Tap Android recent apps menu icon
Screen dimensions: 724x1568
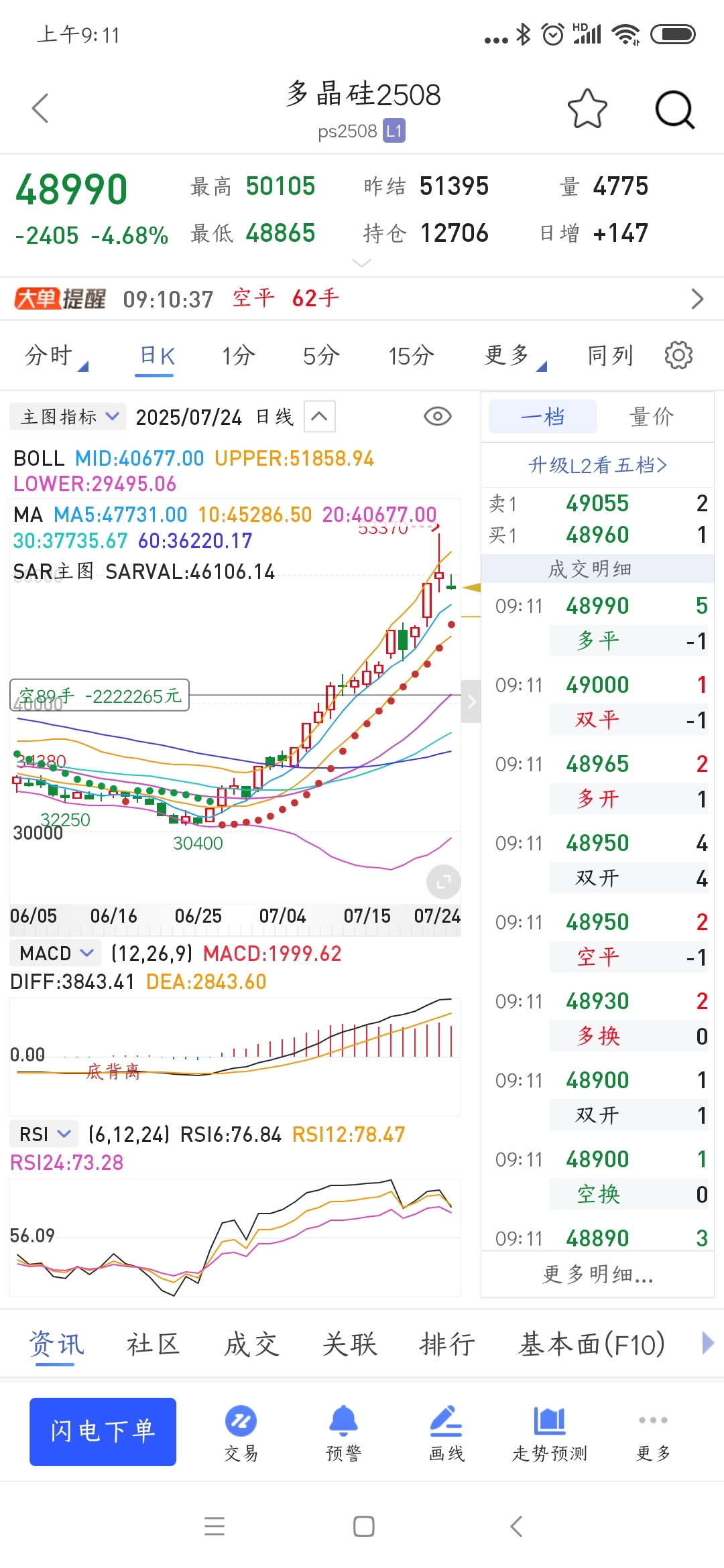215,1526
